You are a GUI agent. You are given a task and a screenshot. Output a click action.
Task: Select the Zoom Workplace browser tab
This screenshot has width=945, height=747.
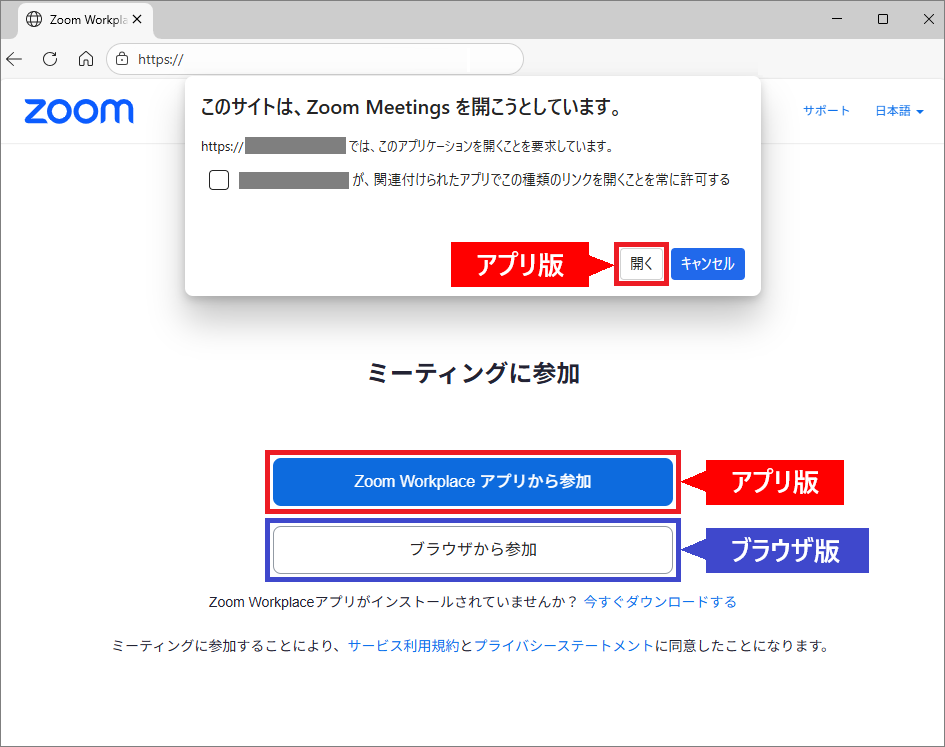tap(85, 18)
